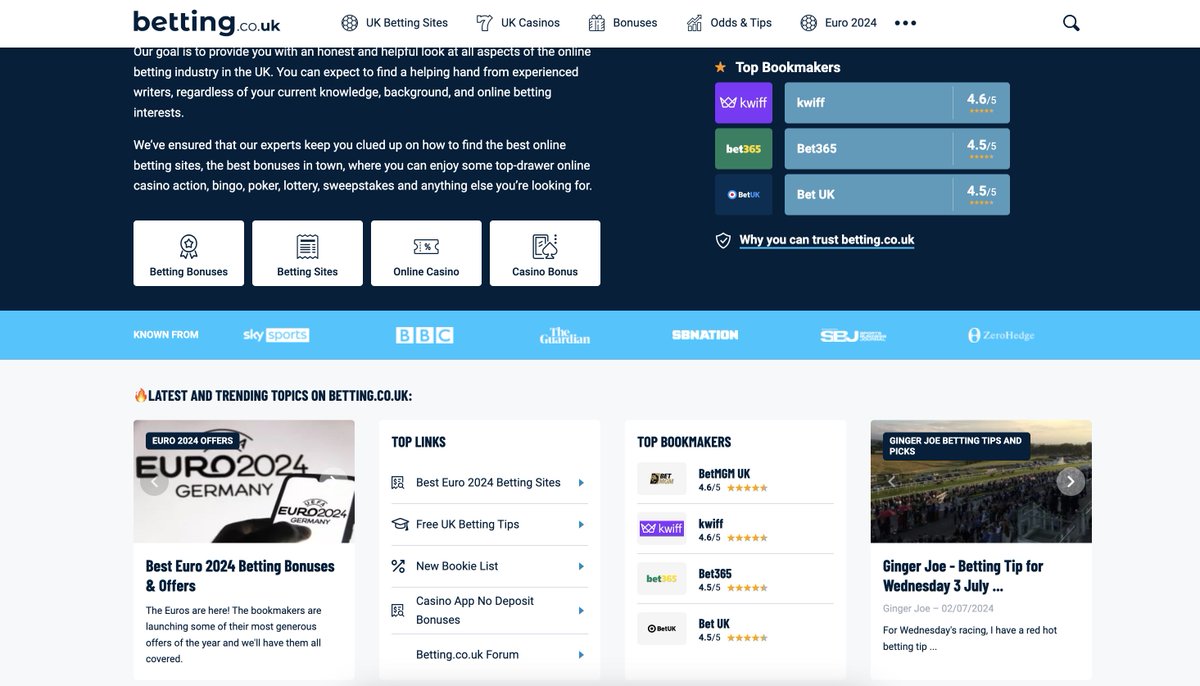The height and width of the screenshot is (686, 1200).
Task: Click the ZeroHedge logo
Action: click(x=1001, y=335)
